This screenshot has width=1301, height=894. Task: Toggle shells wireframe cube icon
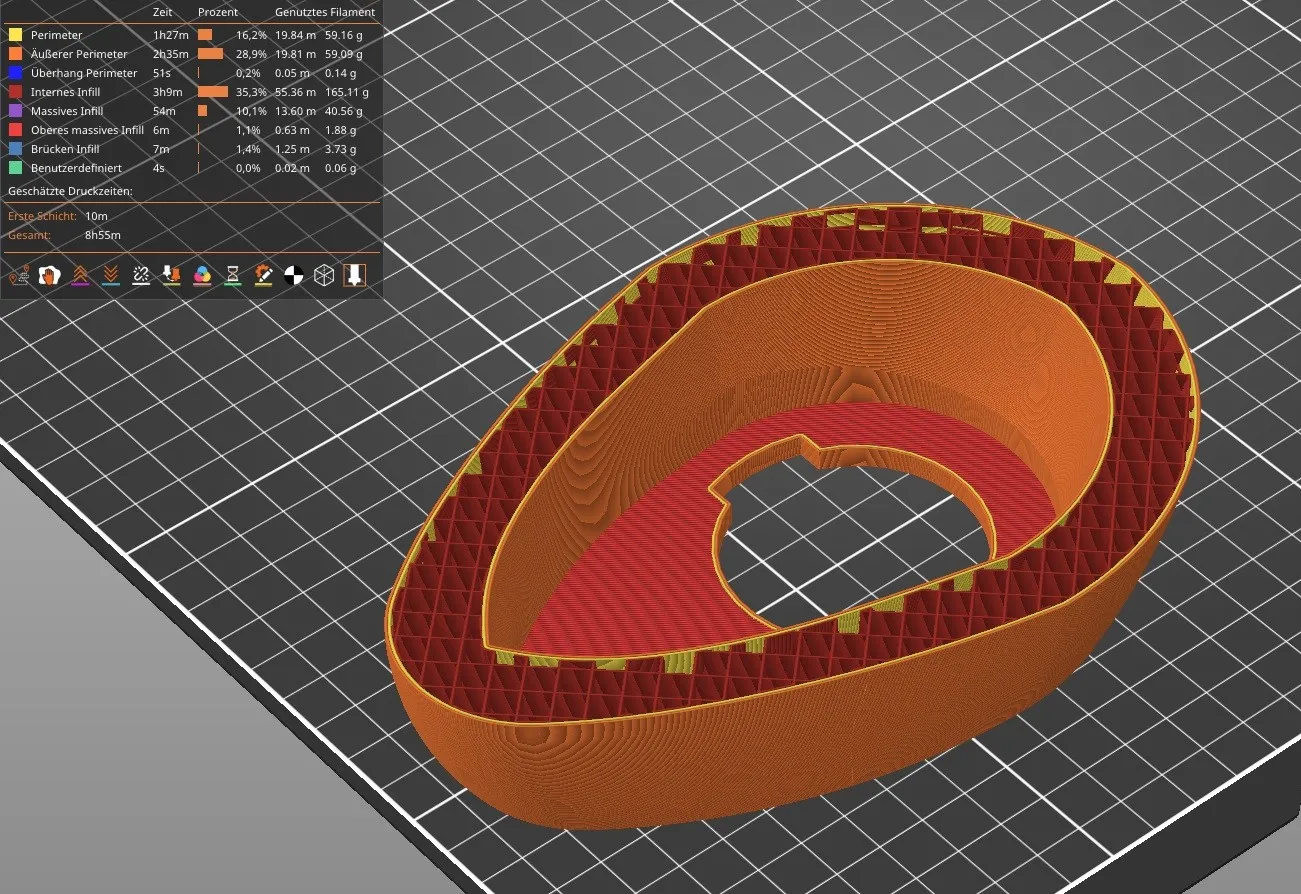point(323,275)
